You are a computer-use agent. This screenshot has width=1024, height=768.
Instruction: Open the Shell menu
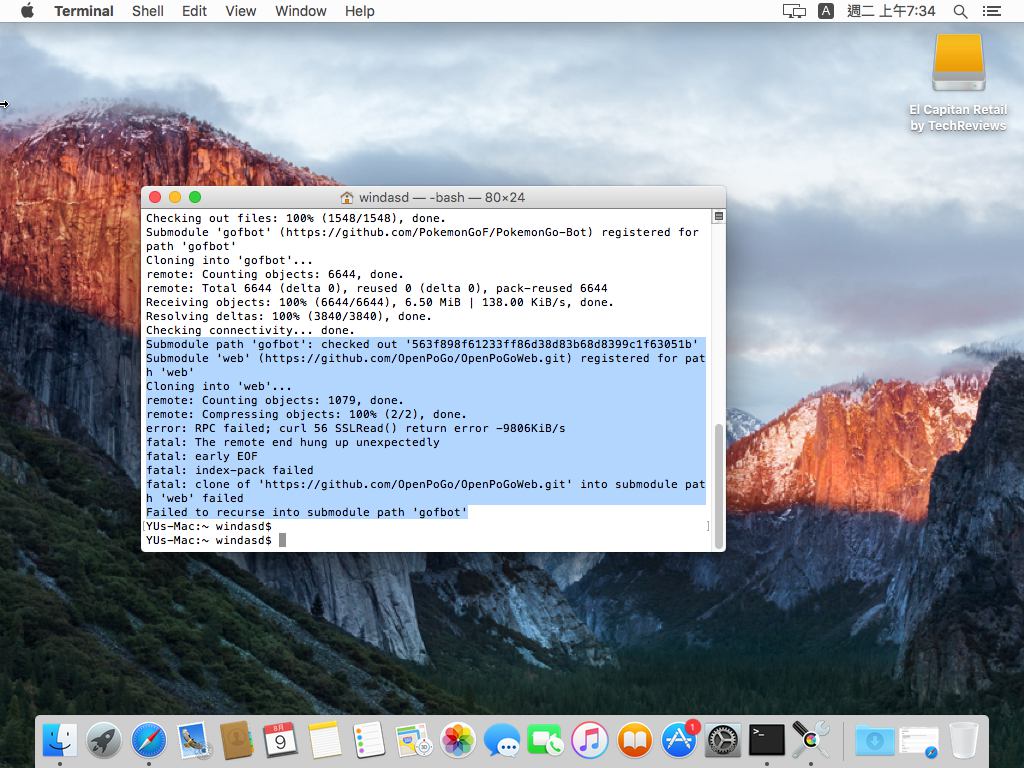tap(148, 11)
